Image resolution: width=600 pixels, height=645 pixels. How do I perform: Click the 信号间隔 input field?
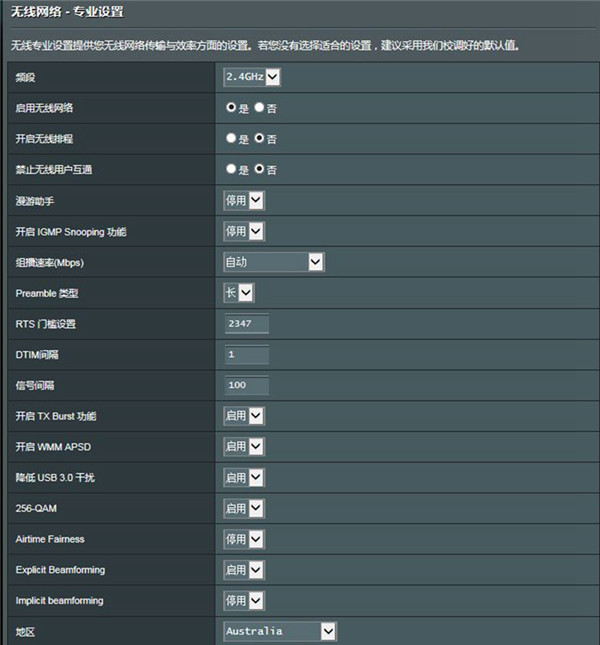coord(246,385)
